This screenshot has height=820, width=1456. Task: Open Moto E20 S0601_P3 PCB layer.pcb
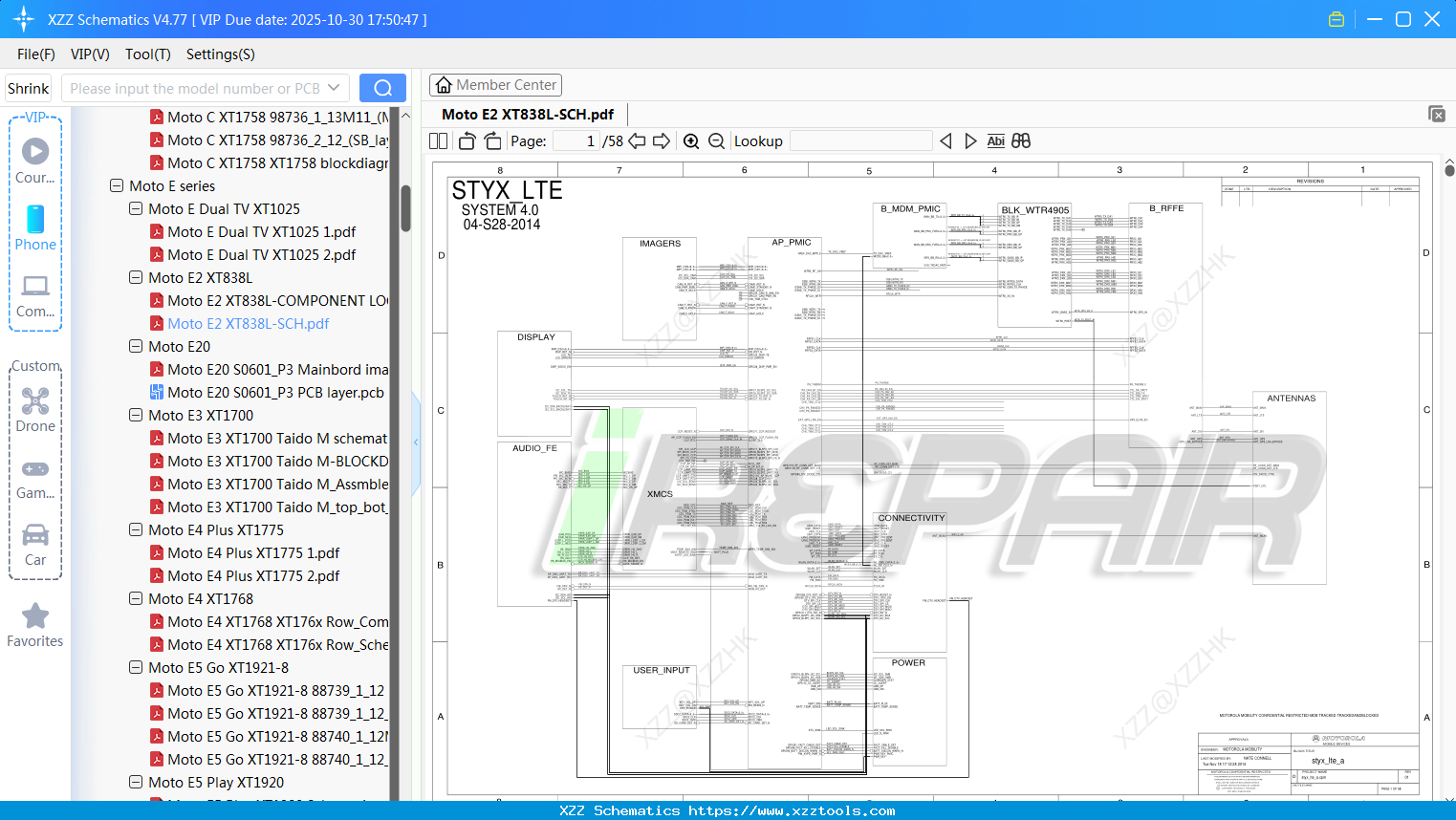[267, 392]
